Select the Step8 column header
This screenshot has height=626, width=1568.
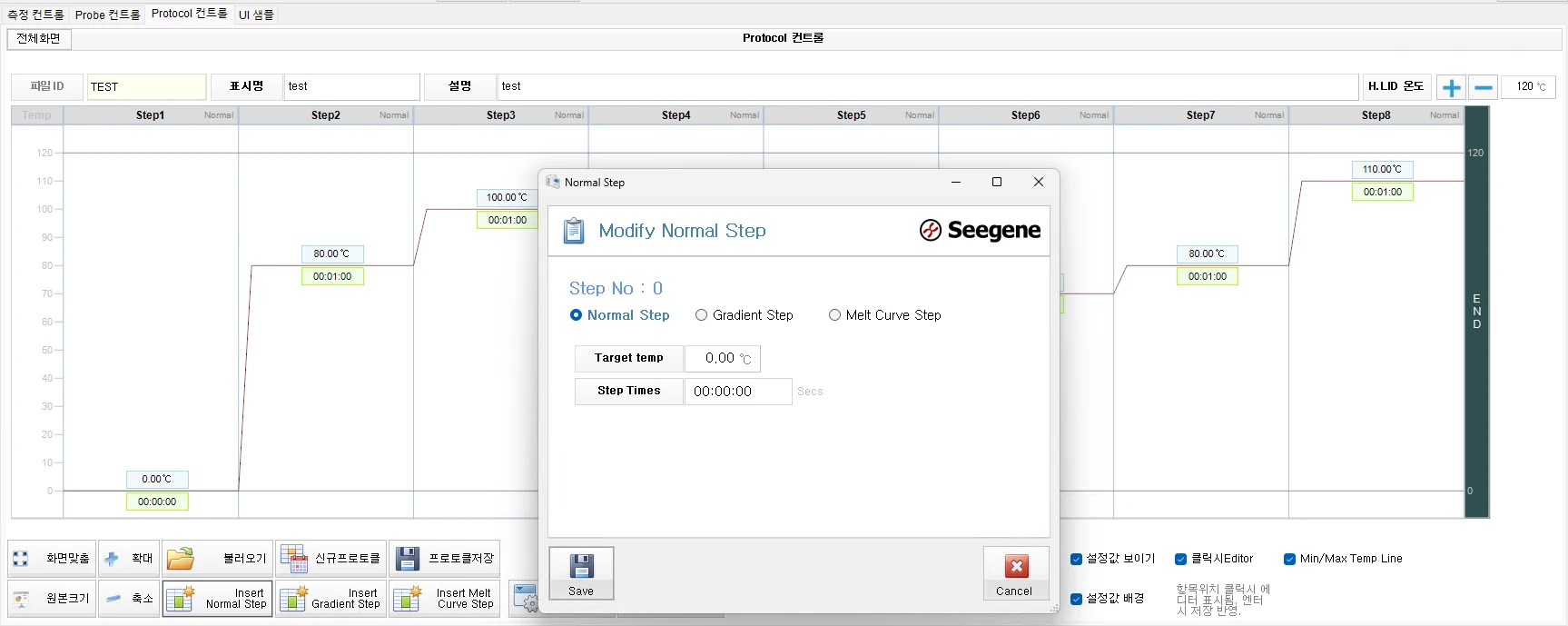click(1376, 115)
